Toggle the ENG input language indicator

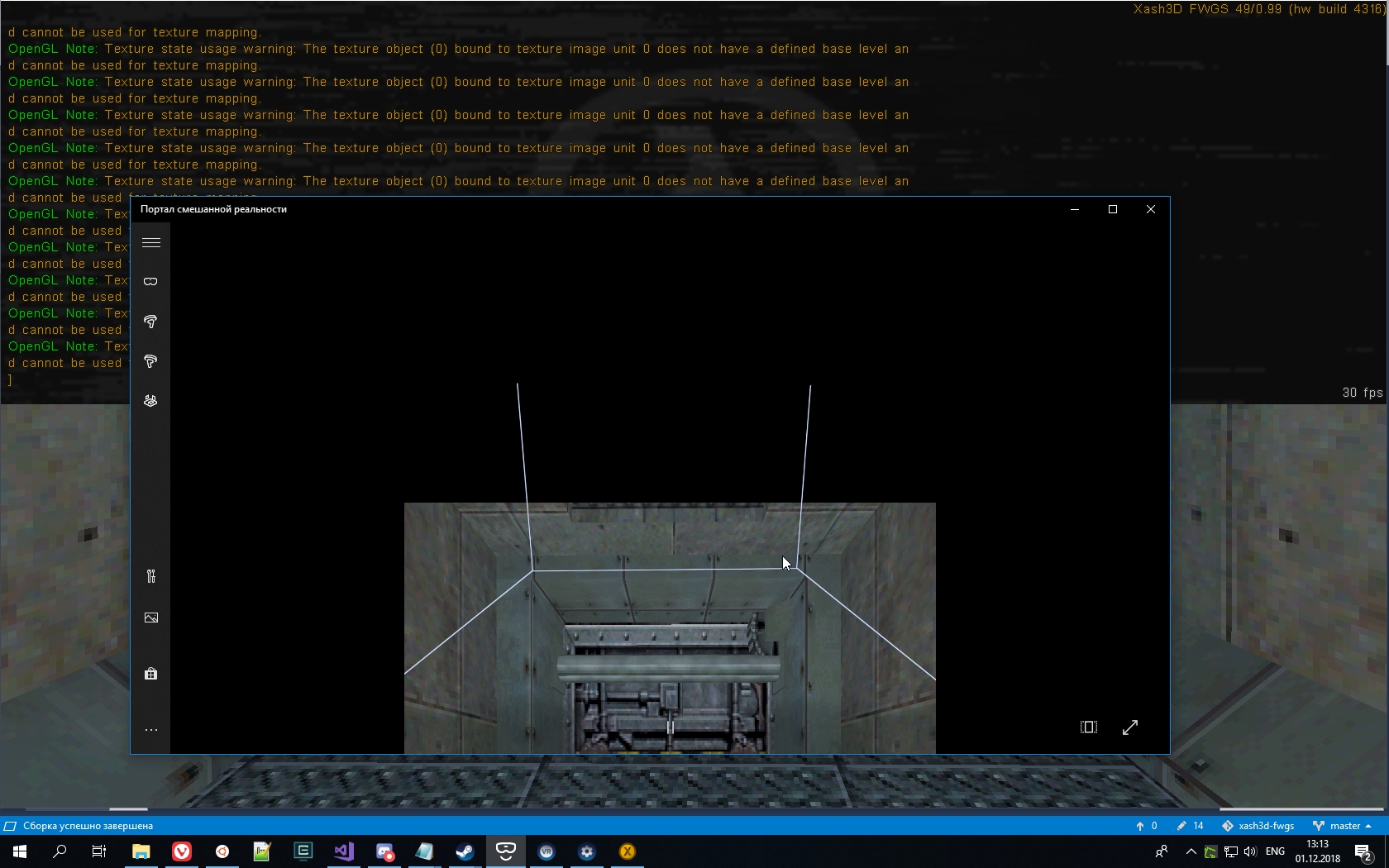[1275, 851]
